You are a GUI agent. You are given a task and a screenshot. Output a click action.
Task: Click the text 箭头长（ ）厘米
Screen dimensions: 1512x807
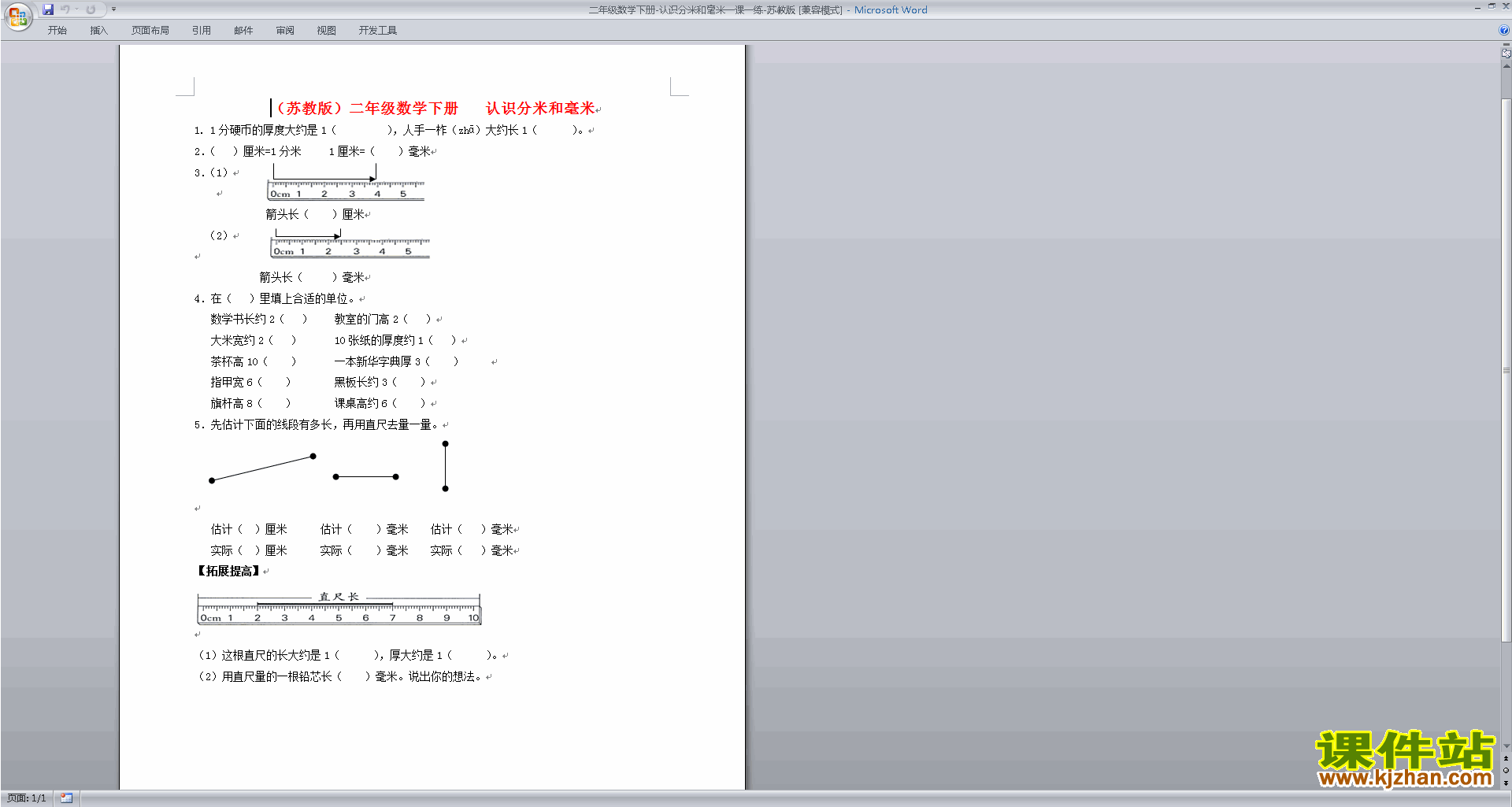click(317, 214)
